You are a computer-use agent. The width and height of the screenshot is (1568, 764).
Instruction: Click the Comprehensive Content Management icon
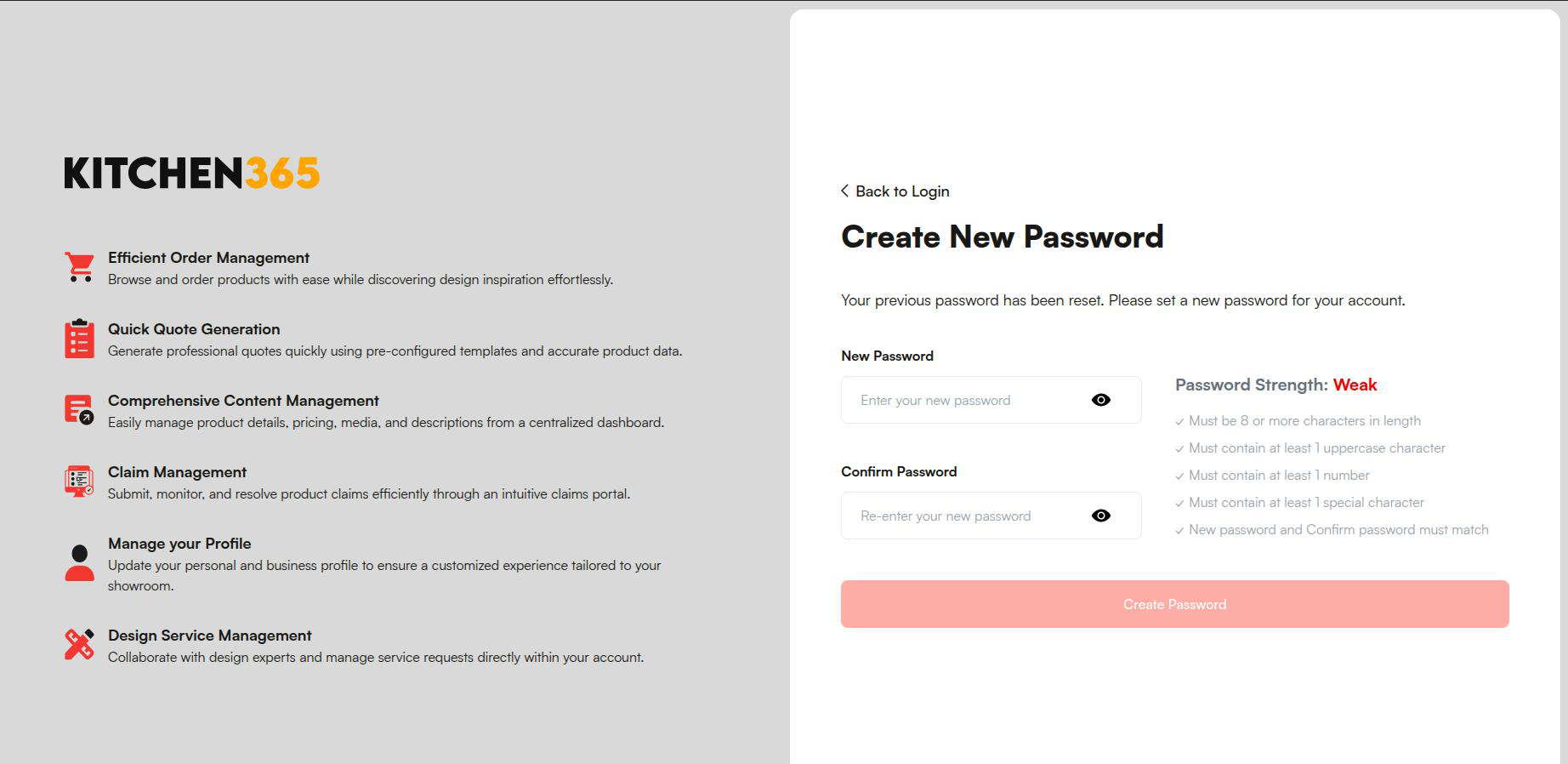coord(79,410)
